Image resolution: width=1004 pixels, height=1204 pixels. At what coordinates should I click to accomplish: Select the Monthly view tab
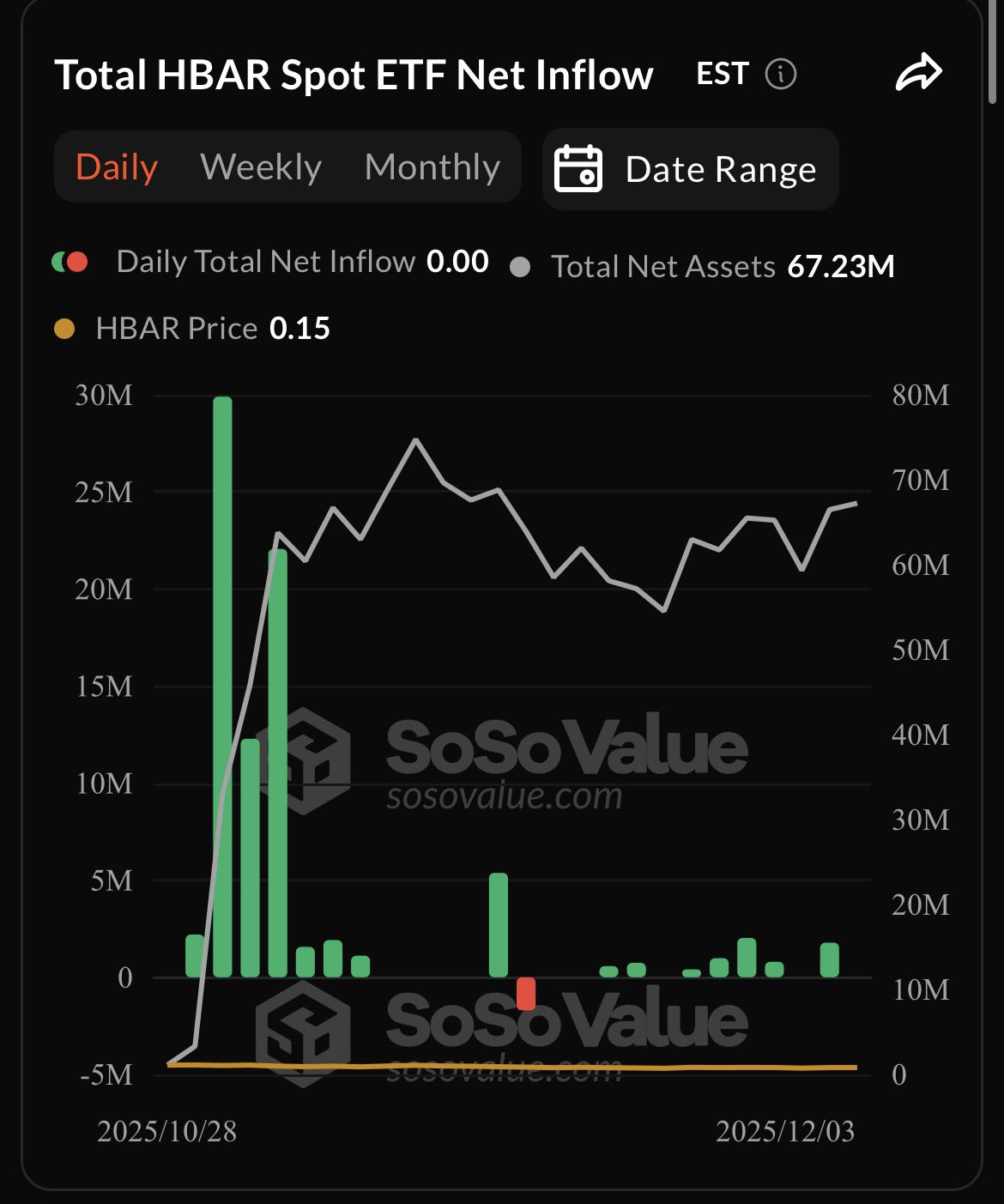click(432, 166)
